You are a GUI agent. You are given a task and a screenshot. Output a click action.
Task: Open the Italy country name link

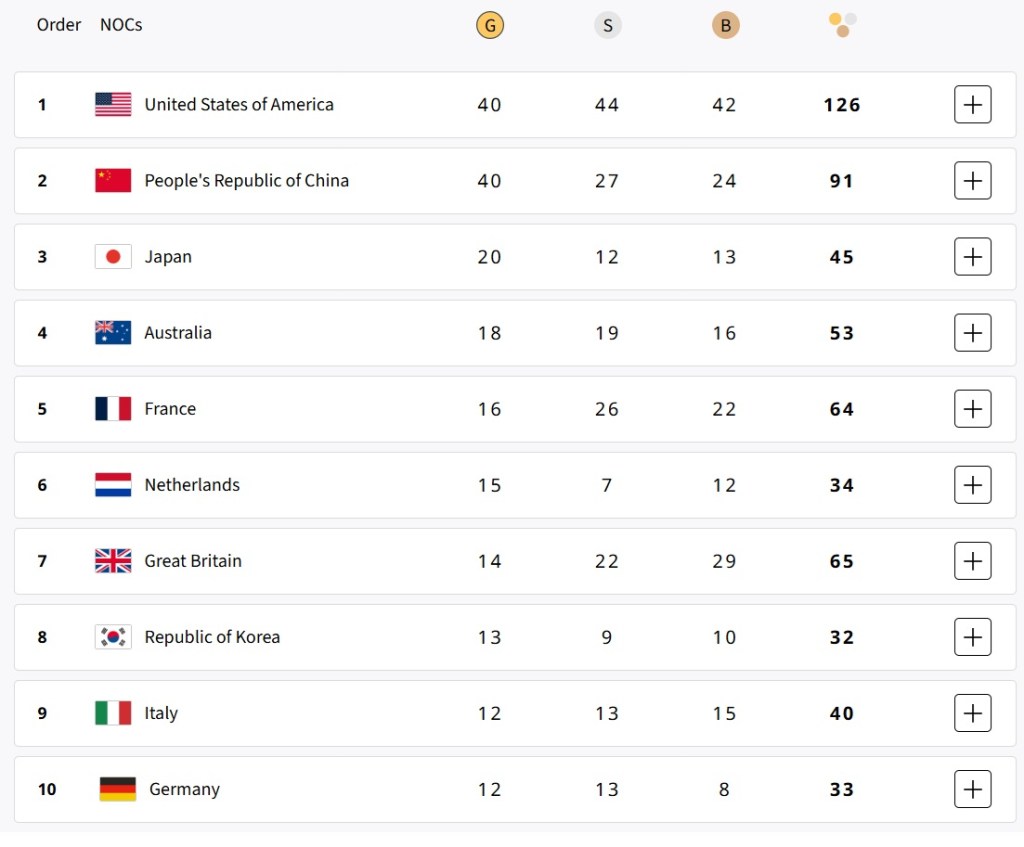click(161, 713)
